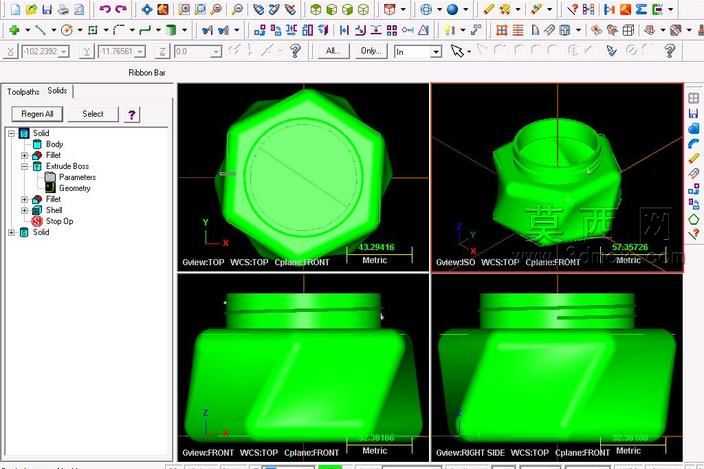The image size is (704, 469).
Task: Open the Analyze question-mark tool
Action: click(x=572, y=9)
